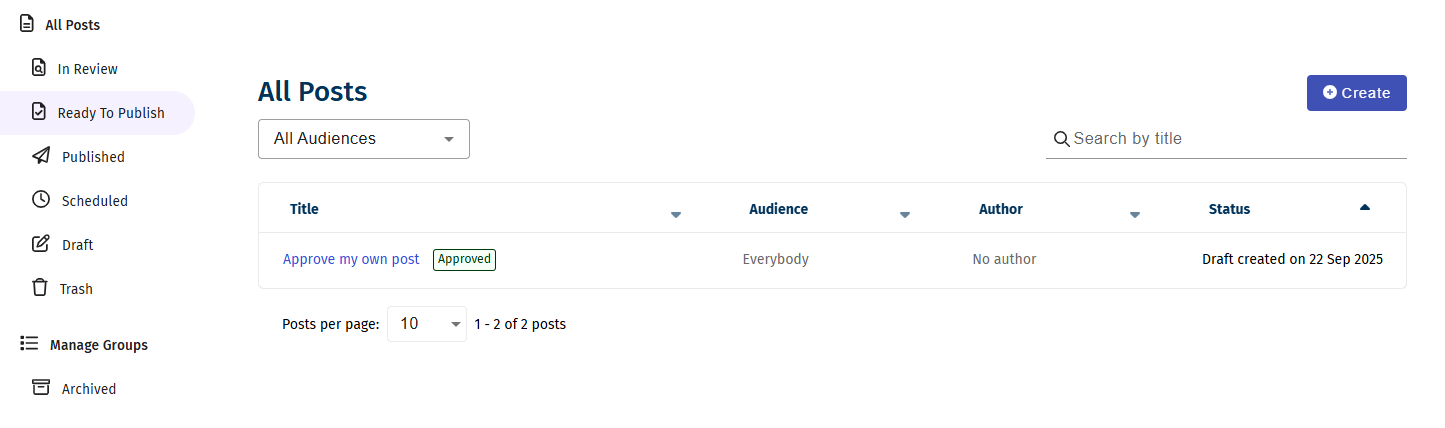The image size is (1445, 428).
Task: Toggle the Status column sort arrow
Action: (x=1365, y=207)
